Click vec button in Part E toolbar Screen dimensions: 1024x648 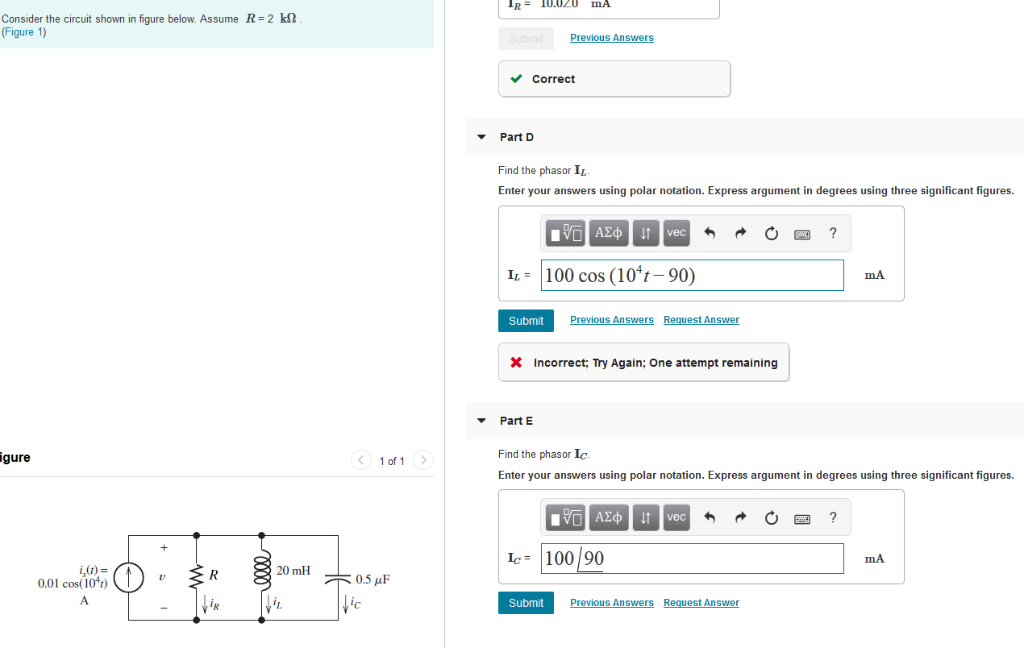pos(677,518)
